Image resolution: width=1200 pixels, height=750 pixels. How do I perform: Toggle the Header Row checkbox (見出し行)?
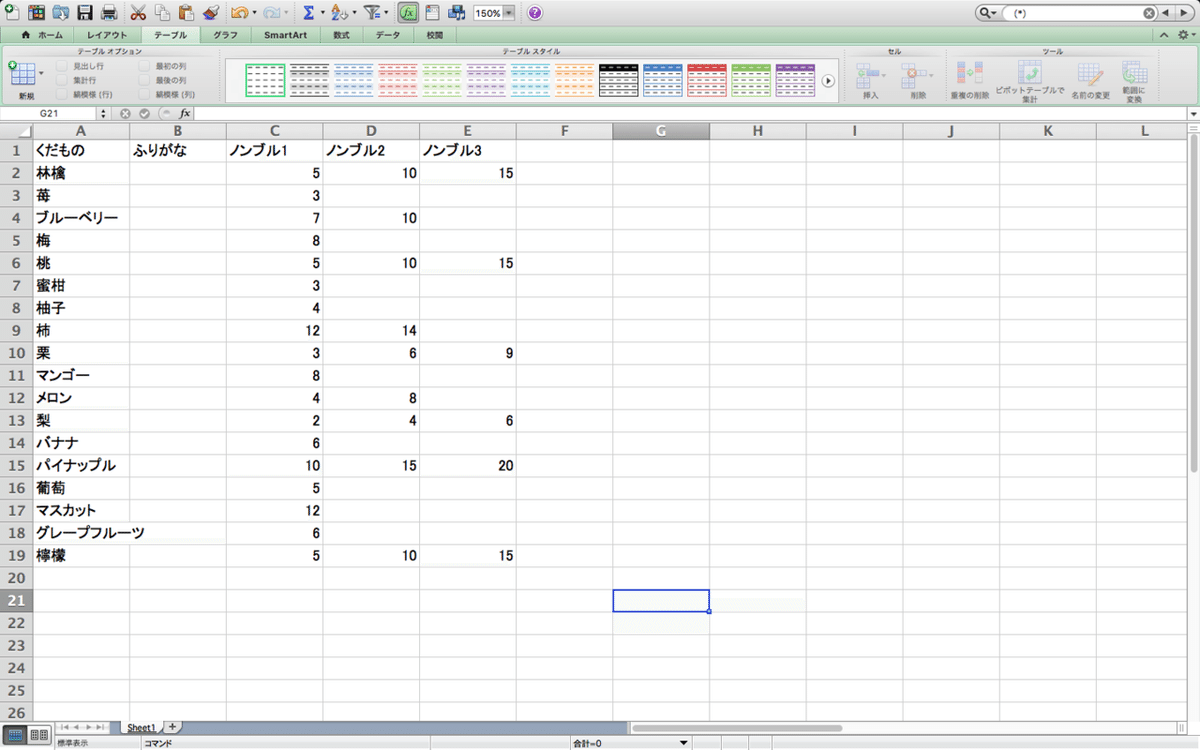click(x=62, y=66)
